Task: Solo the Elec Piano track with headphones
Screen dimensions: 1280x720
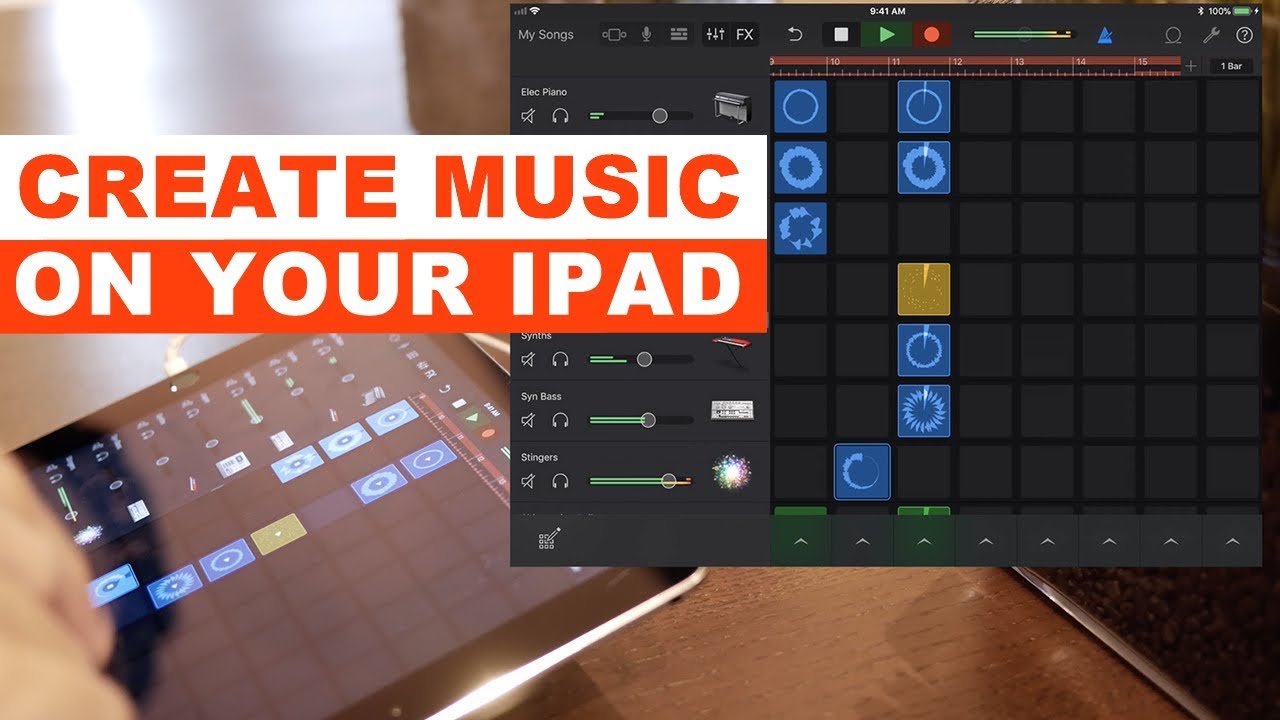Action: 560,116
